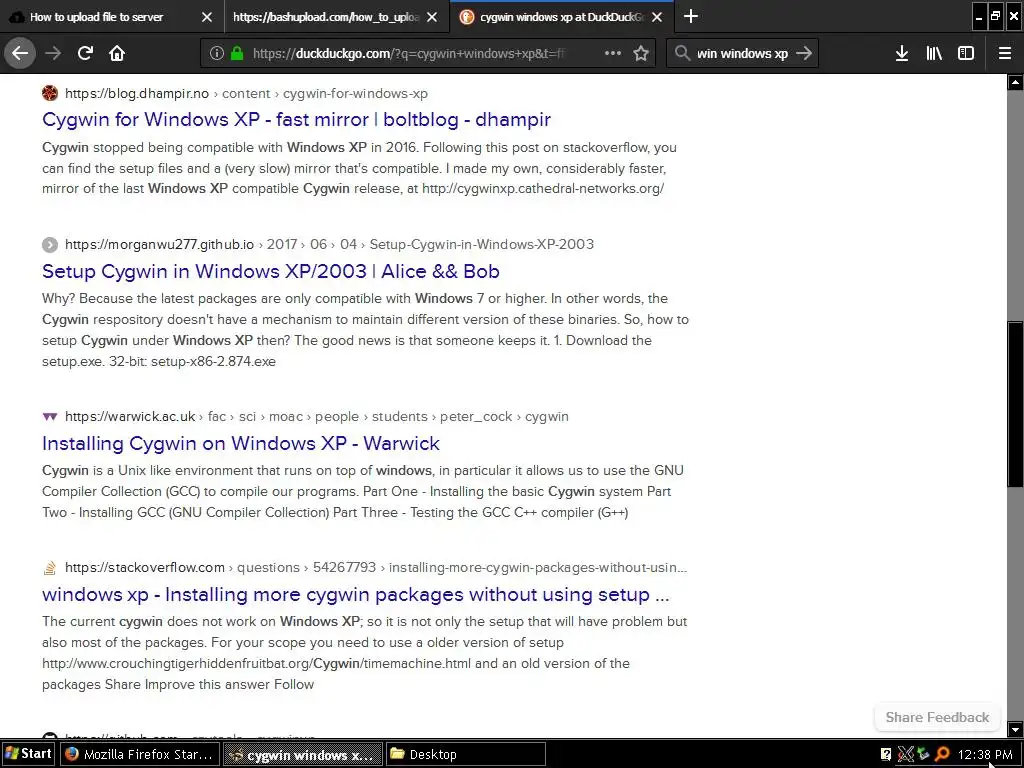Viewport: 1024px width, 768px height.
Task: Click the Share Feedback button
Action: click(x=937, y=717)
